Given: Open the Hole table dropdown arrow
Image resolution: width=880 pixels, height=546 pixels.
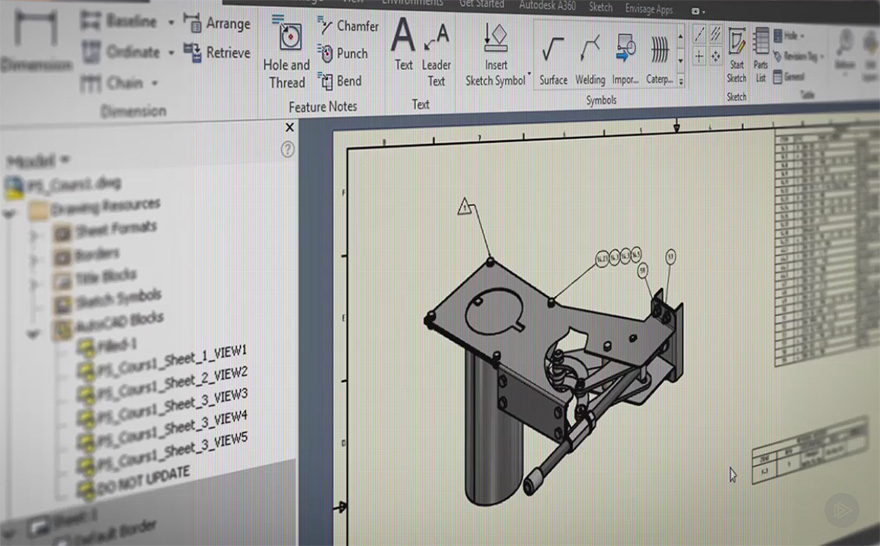Looking at the screenshot, I should tap(803, 36).
